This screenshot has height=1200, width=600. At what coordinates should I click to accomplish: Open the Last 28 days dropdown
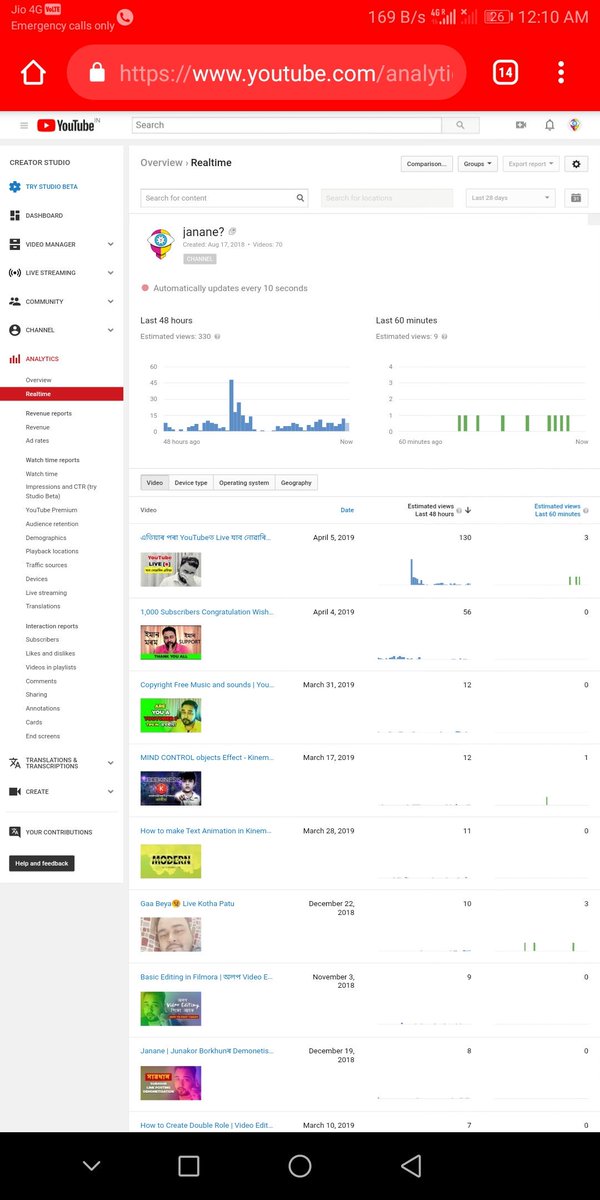(x=511, y=198)
